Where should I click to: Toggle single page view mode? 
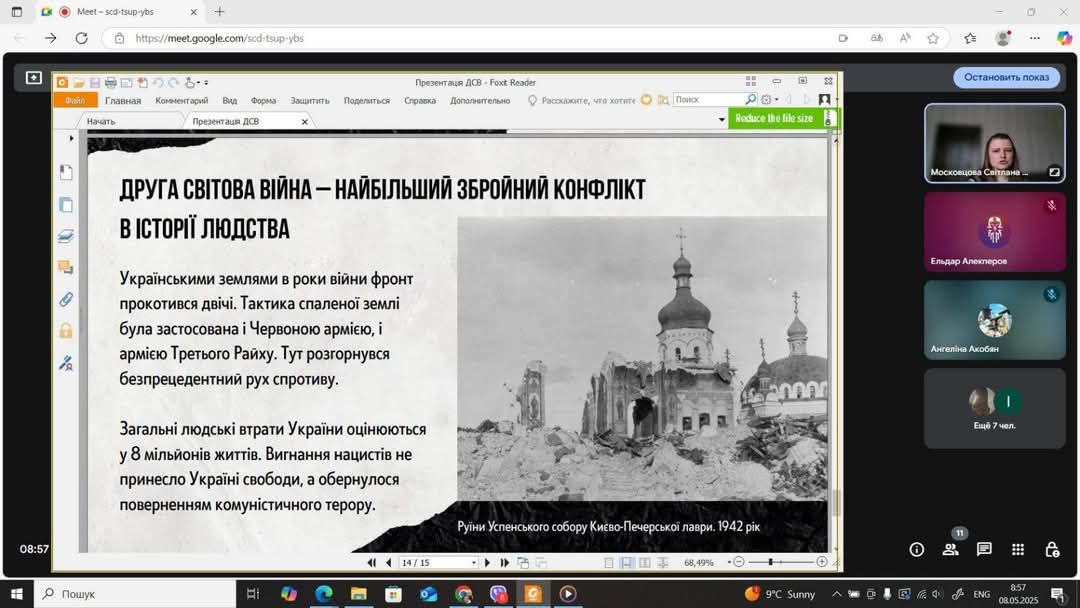coord(609,563)
